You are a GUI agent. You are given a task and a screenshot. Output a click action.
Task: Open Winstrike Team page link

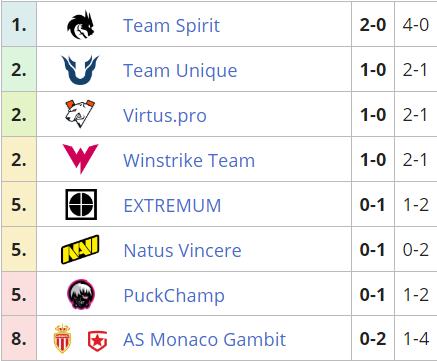point(189,160)
